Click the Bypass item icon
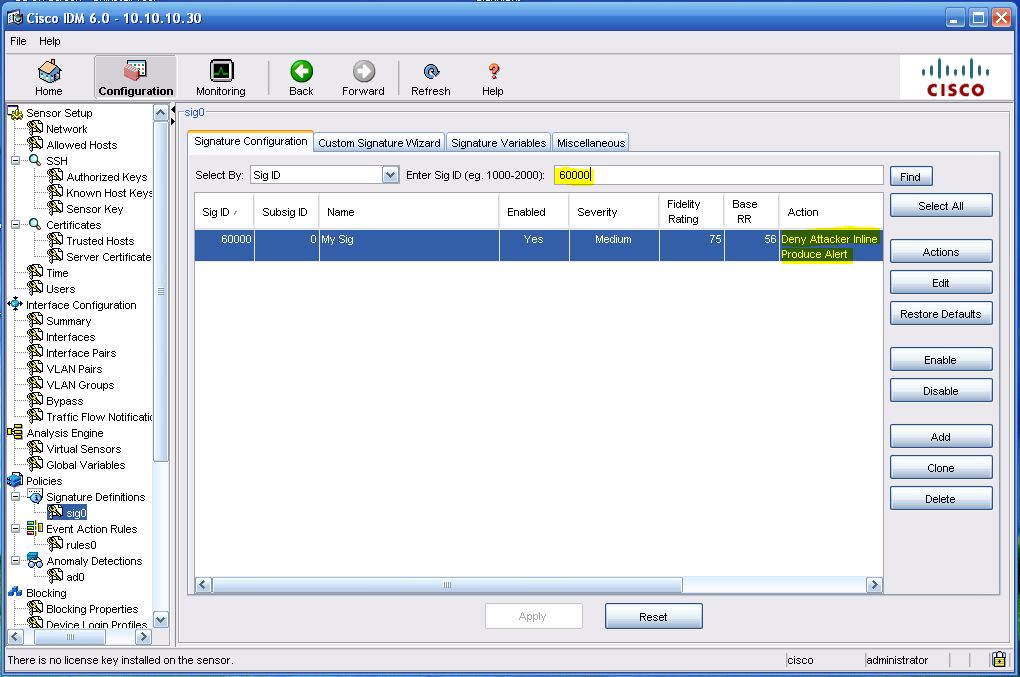Screen dimensions: 1020x677 coord(35,400)
